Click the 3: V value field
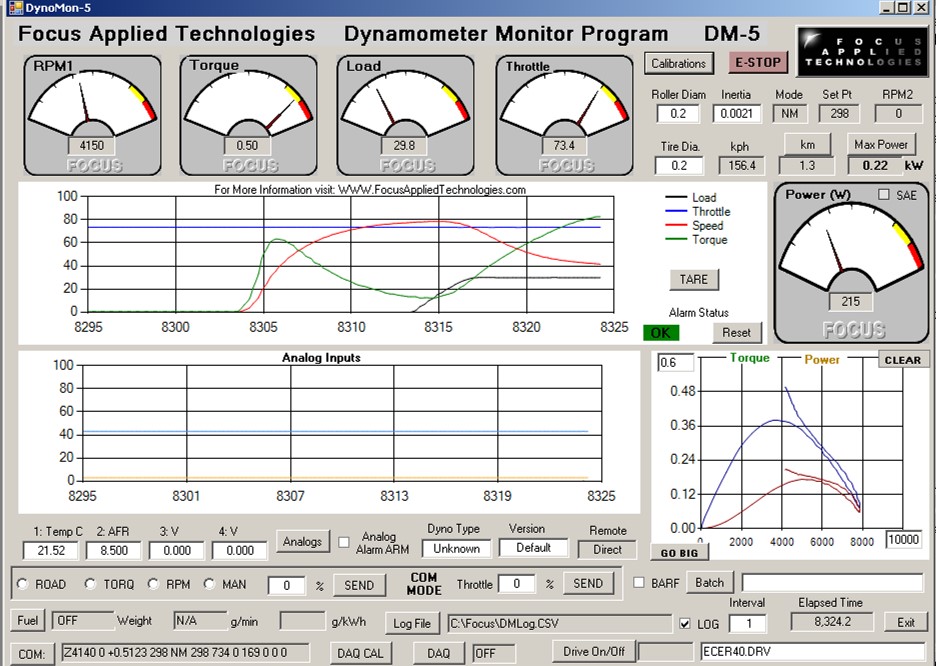Image resolution: width=936 pixels, height=666 pixels. tap(177, 550)
